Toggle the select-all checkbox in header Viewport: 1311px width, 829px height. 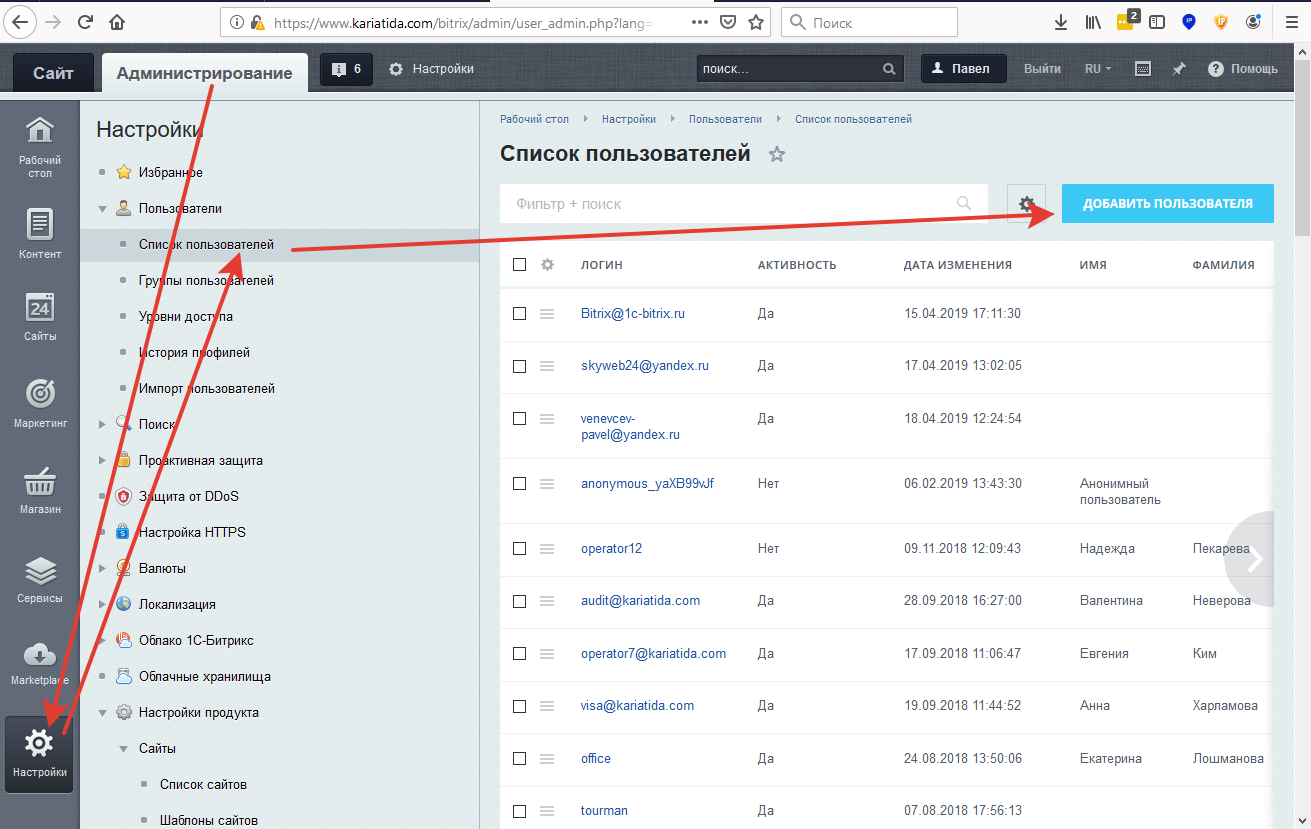(519, 265)
